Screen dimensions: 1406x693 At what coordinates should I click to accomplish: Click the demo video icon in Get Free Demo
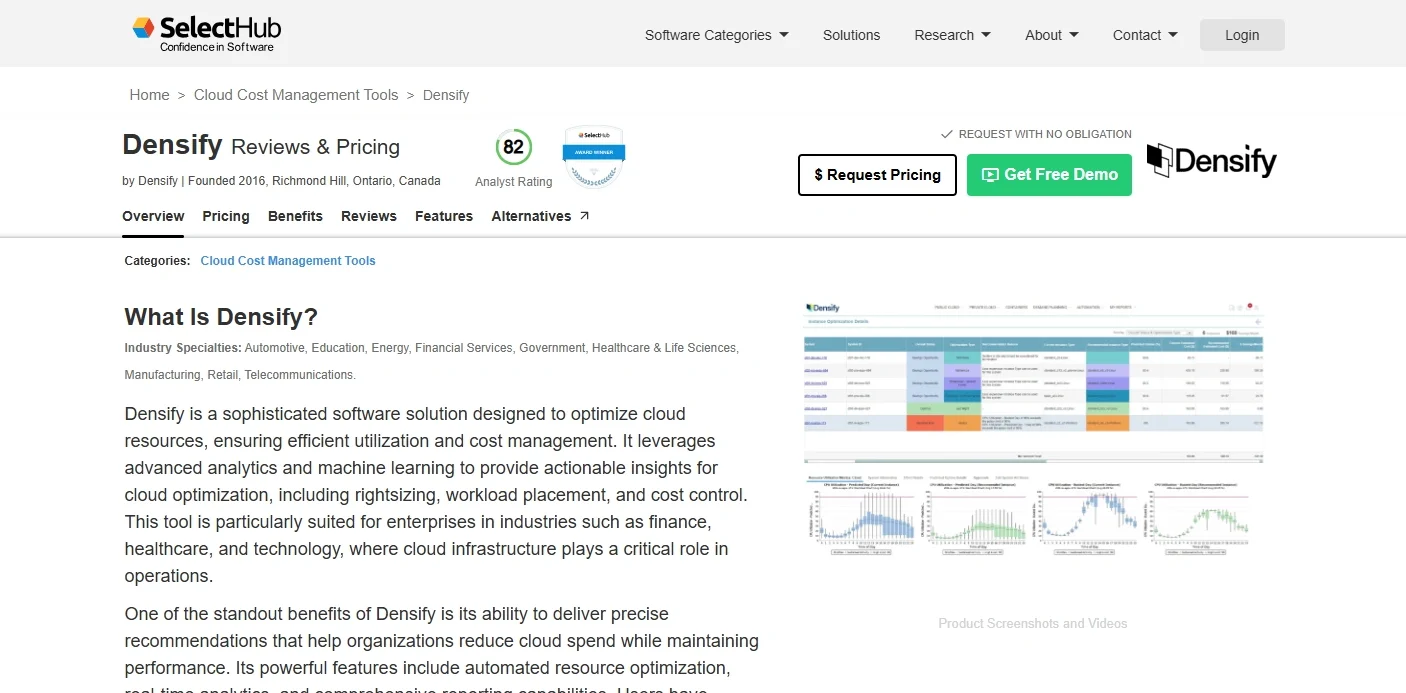point(990,174)
